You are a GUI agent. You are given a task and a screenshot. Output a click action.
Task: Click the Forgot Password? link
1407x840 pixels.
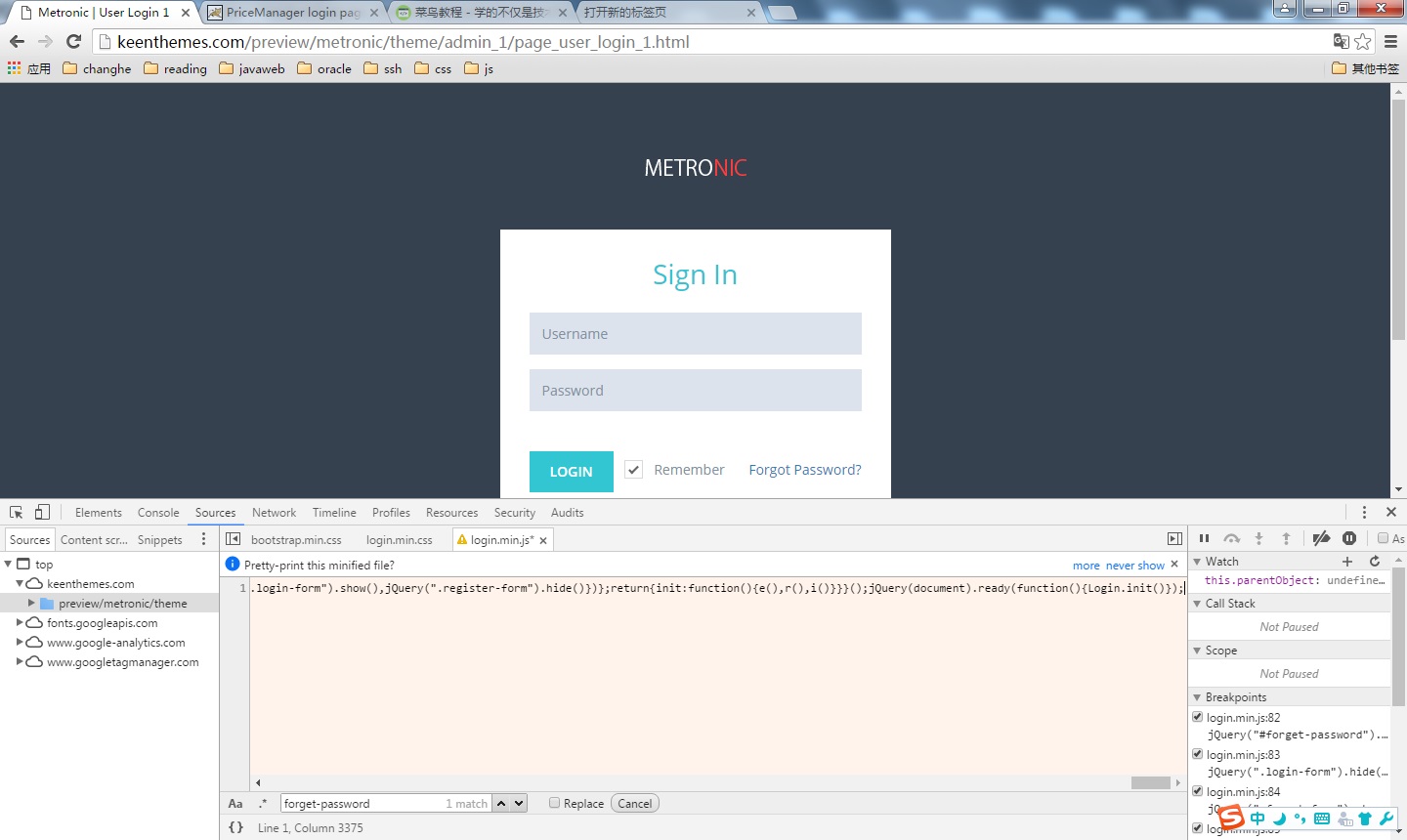click(805, 470)
